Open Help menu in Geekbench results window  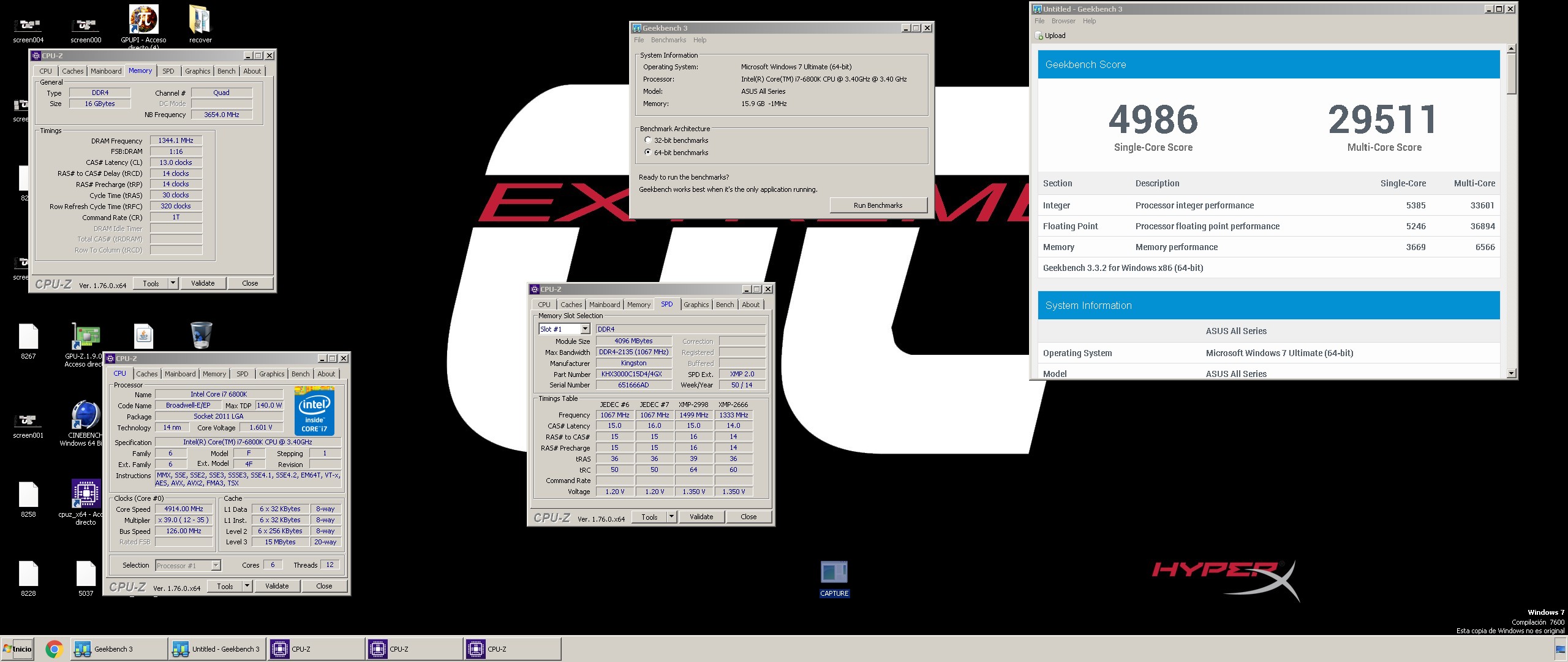pyautogui.click(x=1089, y=21)
